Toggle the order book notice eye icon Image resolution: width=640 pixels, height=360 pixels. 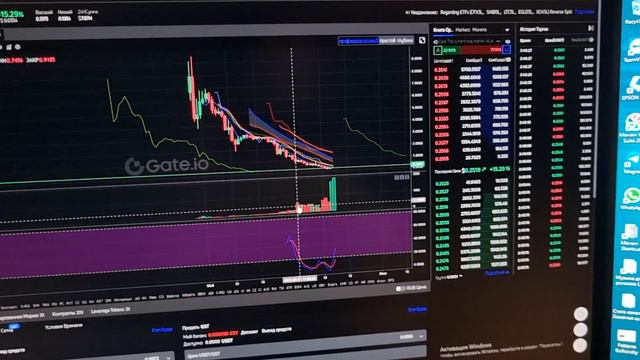pyautogui.click(x=507, y=42)
